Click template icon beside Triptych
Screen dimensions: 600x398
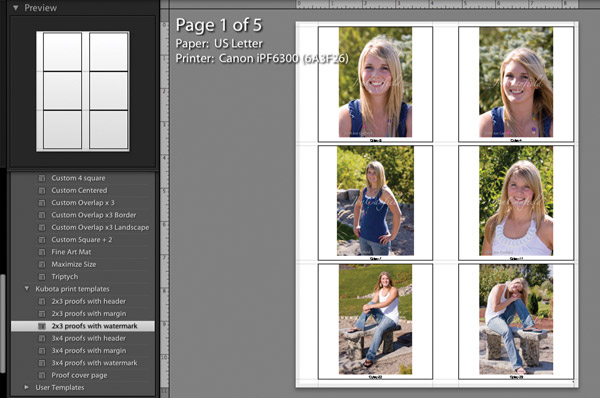(42, 276)
